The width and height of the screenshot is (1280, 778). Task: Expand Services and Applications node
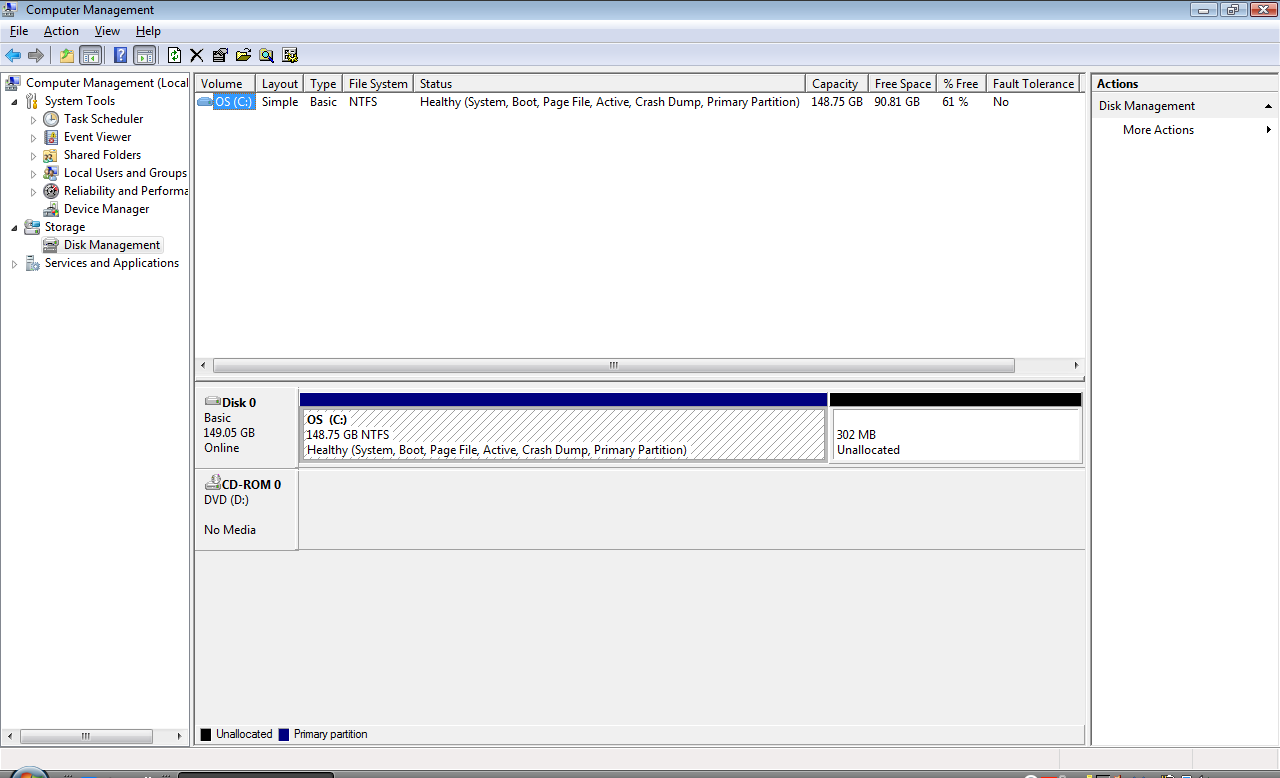pos(14,264)
